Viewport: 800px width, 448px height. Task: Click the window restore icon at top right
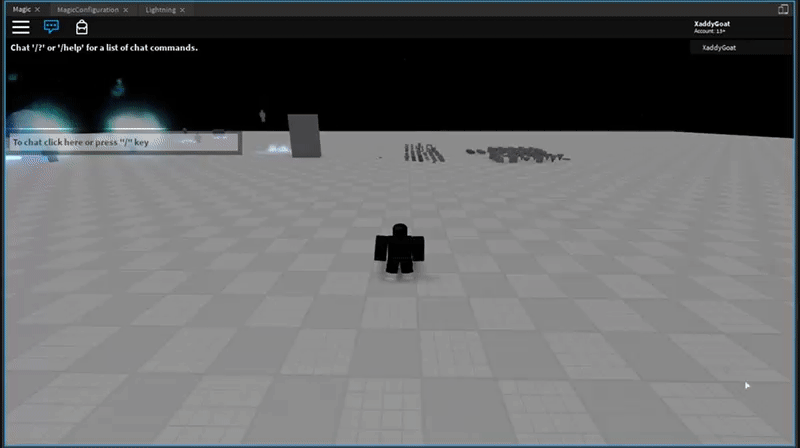click(x=783, y=9)
